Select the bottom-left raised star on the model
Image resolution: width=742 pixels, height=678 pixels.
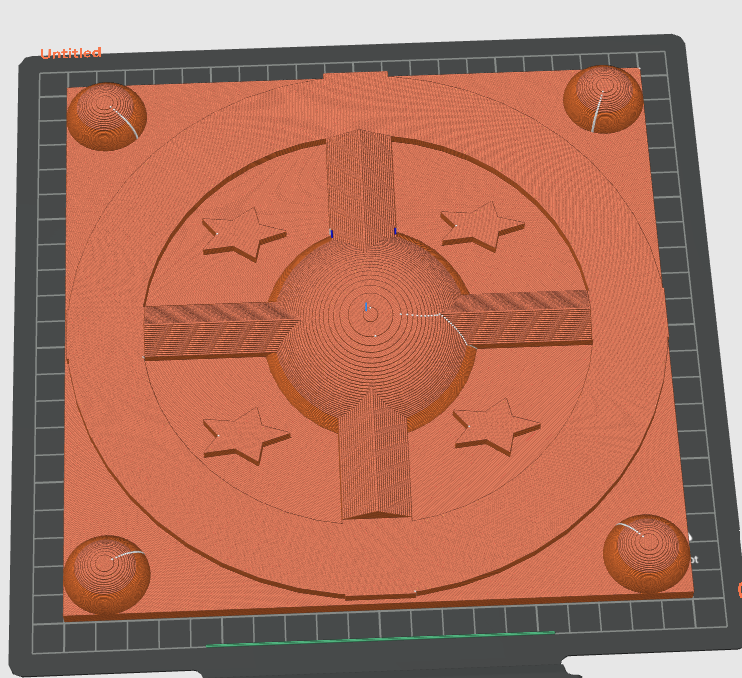[x=246, y=436]
